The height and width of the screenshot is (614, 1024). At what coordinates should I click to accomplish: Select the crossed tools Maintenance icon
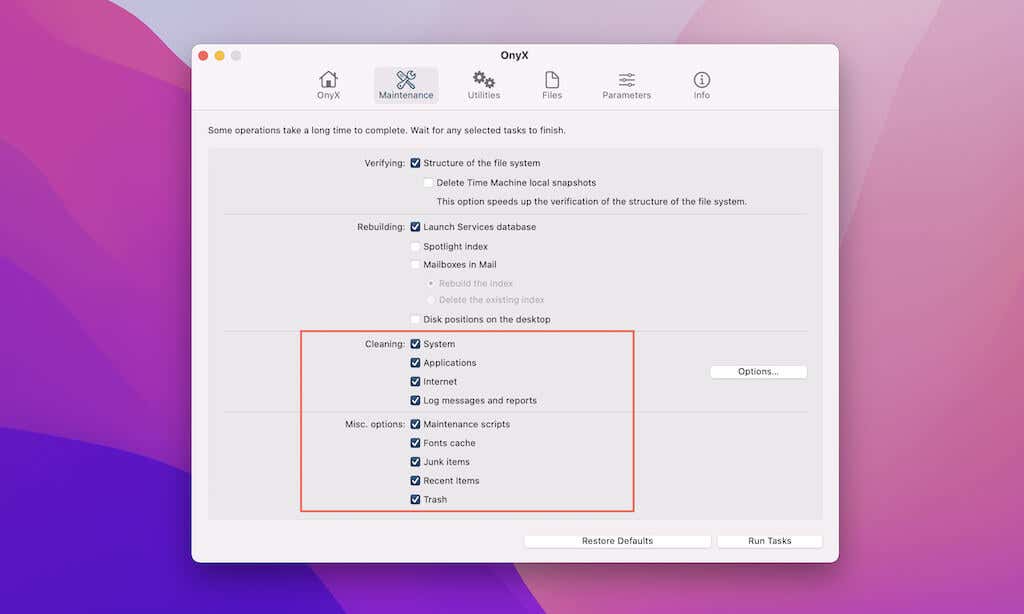[x=405, y=78]
